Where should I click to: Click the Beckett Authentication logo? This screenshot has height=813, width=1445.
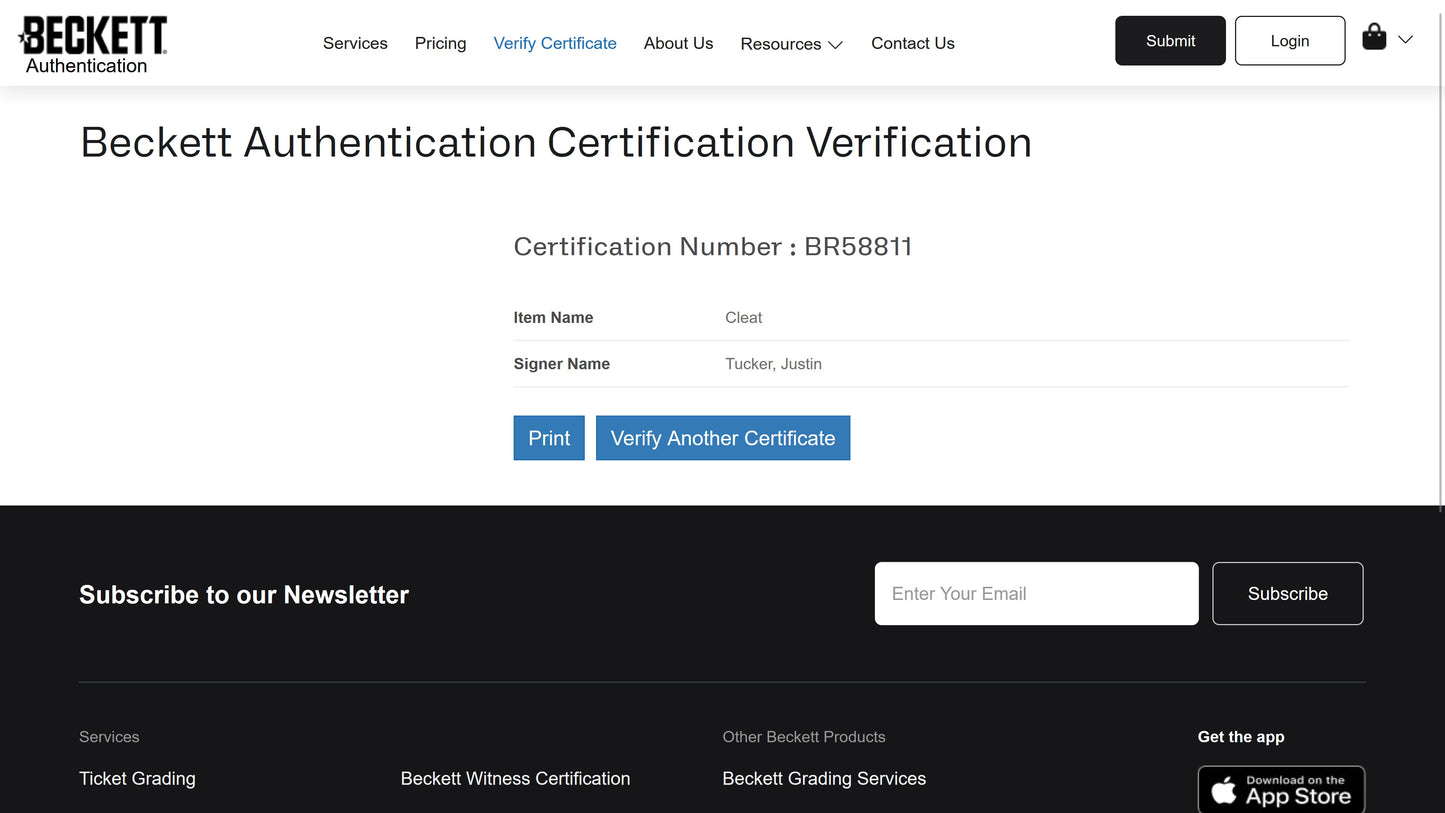[92, 45]
